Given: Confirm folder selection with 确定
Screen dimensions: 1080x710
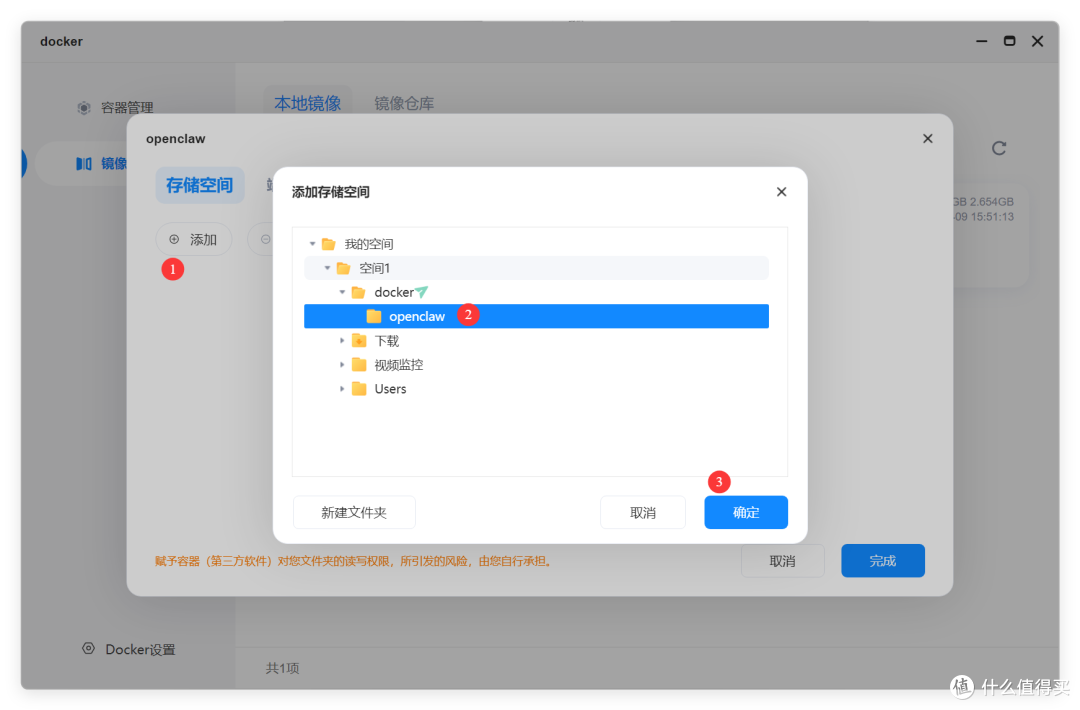Looking at the screenshot, I should click(746, 512).
